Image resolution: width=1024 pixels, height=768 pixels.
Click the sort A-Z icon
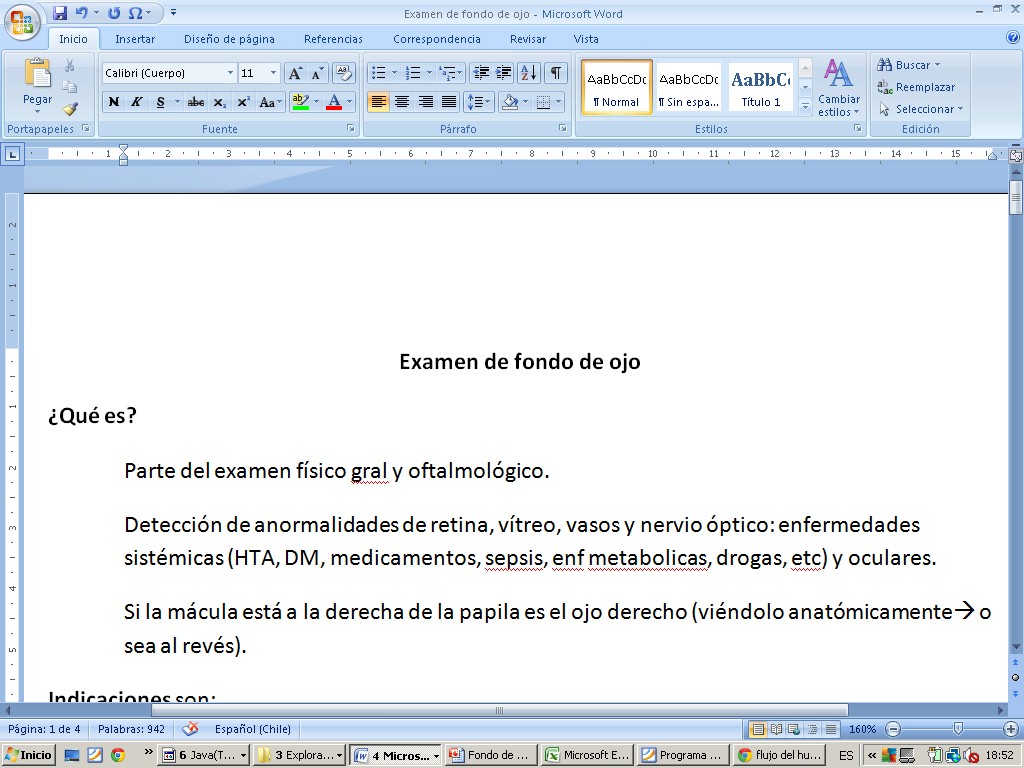coord(529,73)
